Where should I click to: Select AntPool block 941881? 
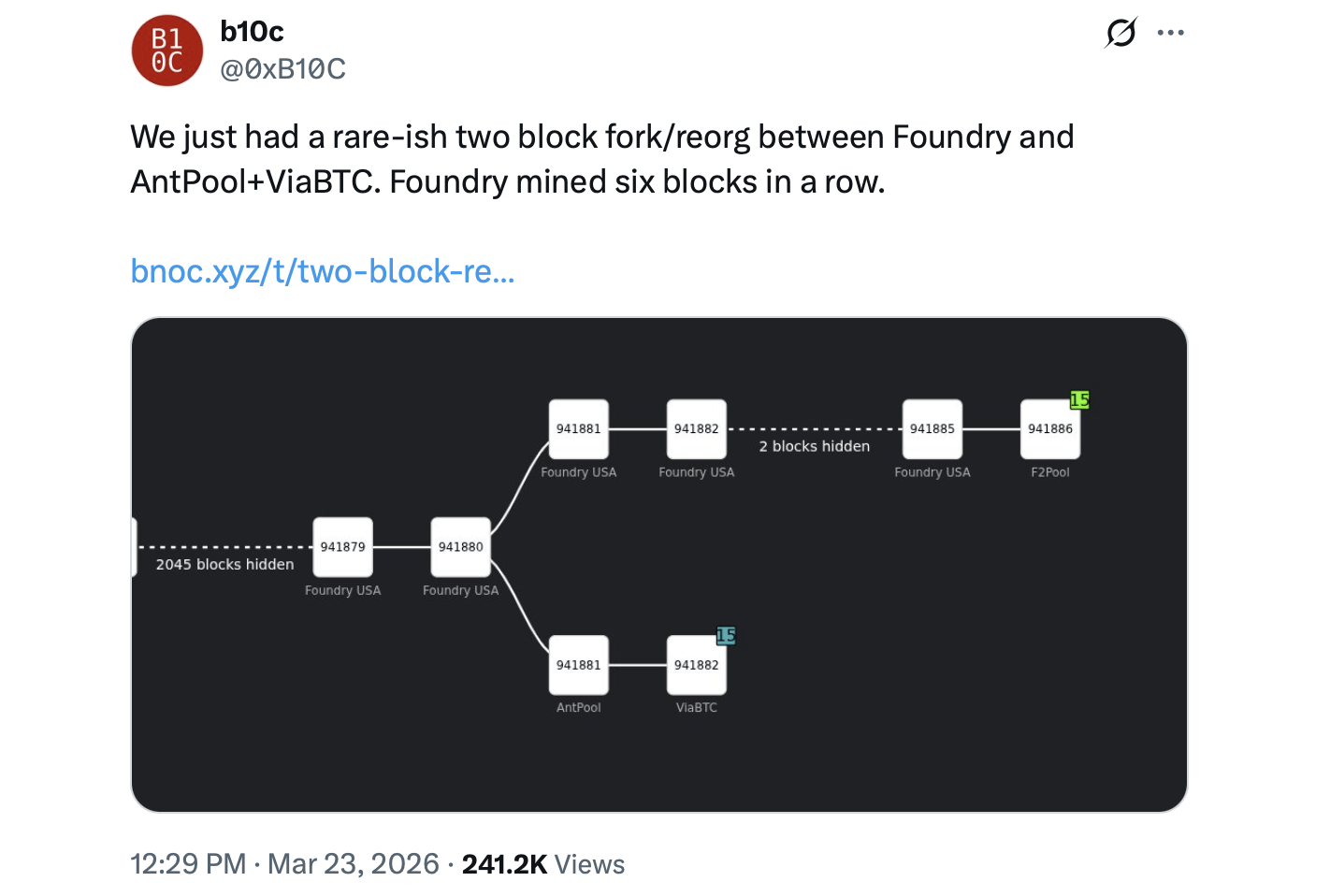pos(578,665)
